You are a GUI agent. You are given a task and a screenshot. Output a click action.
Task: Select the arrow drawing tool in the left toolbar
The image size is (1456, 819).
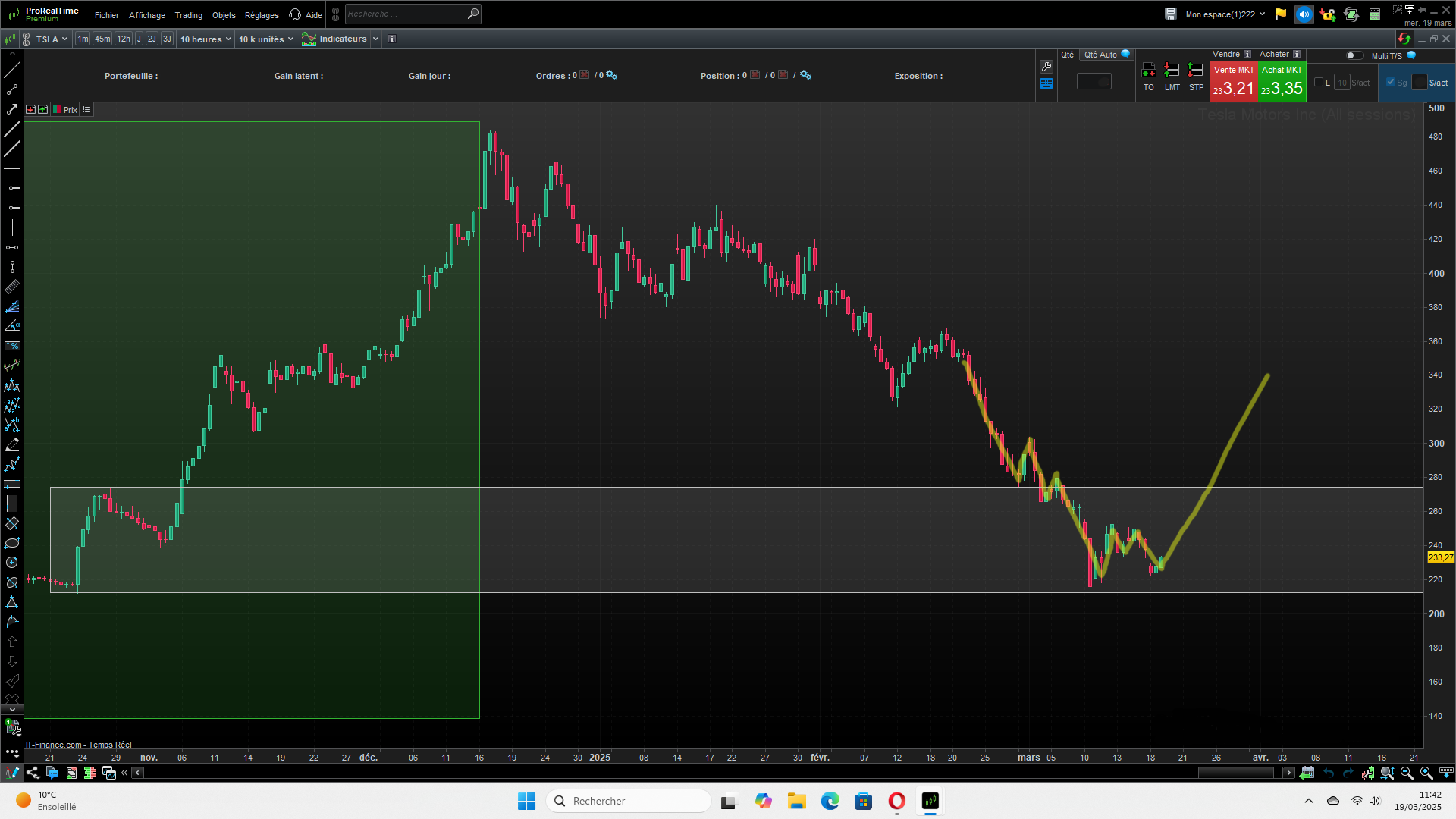point(12,109)
